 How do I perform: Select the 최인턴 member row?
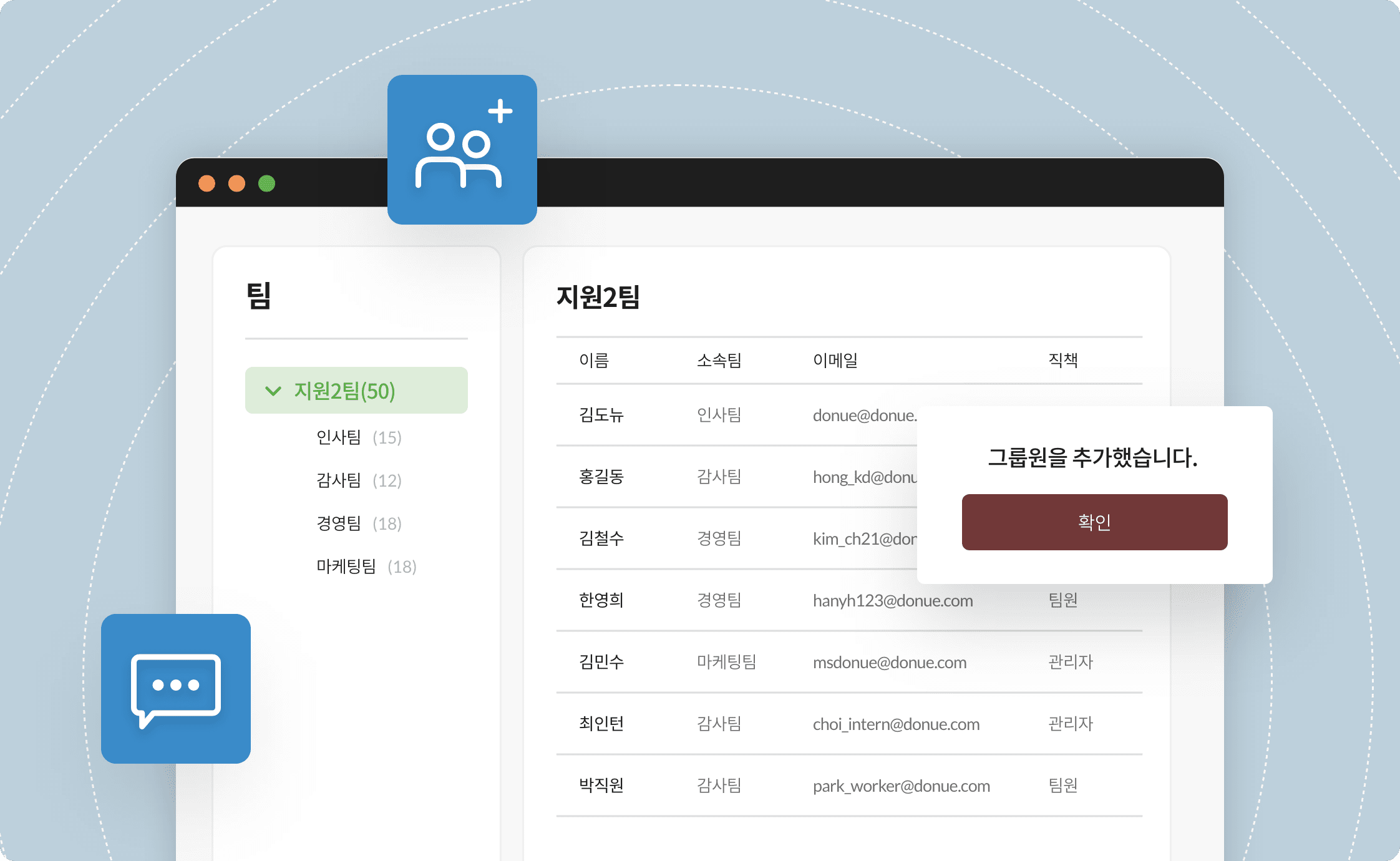coord(601,724)
